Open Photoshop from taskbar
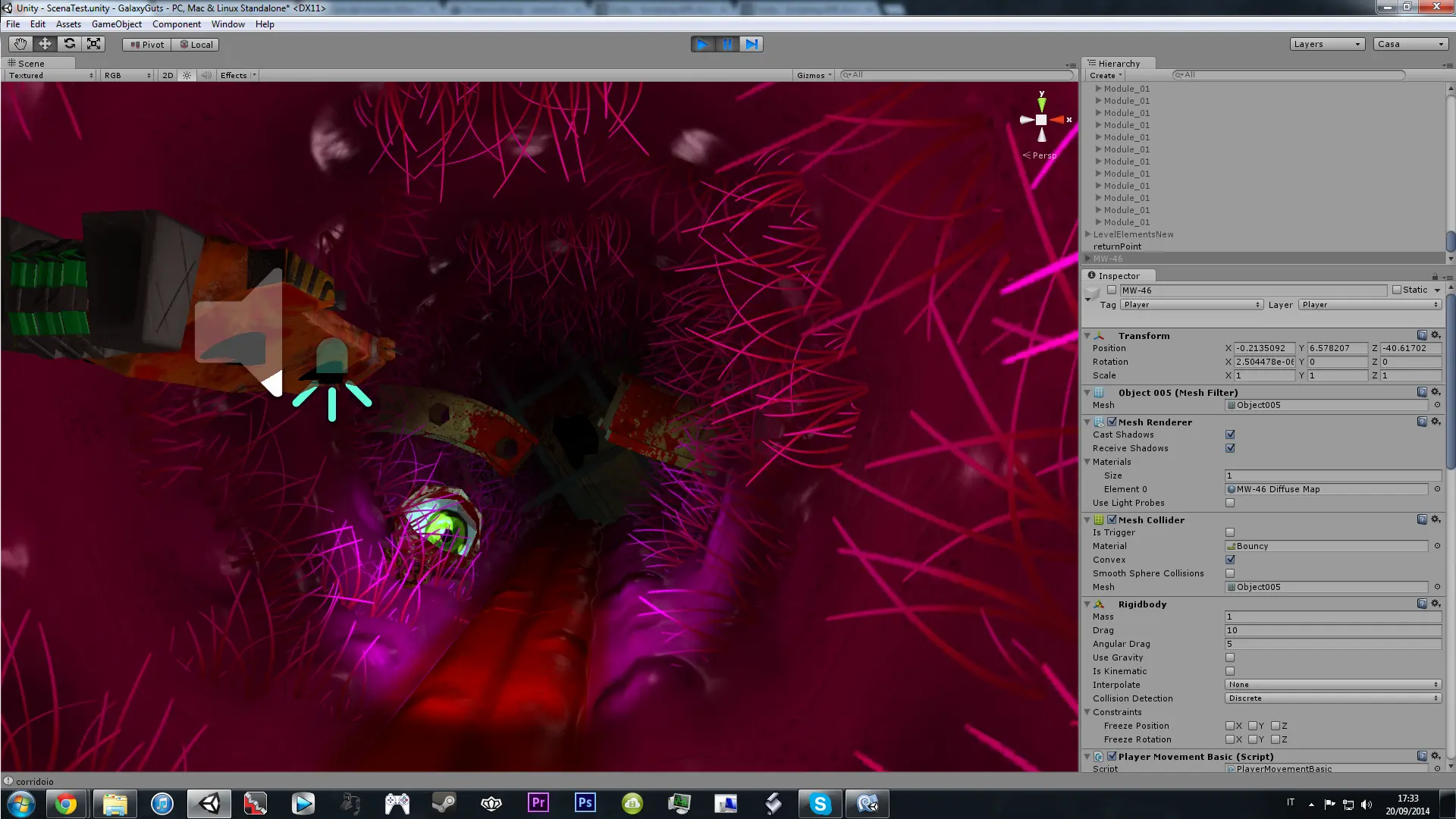Screen dimensions: 1456x819 (x=585, y=803)
